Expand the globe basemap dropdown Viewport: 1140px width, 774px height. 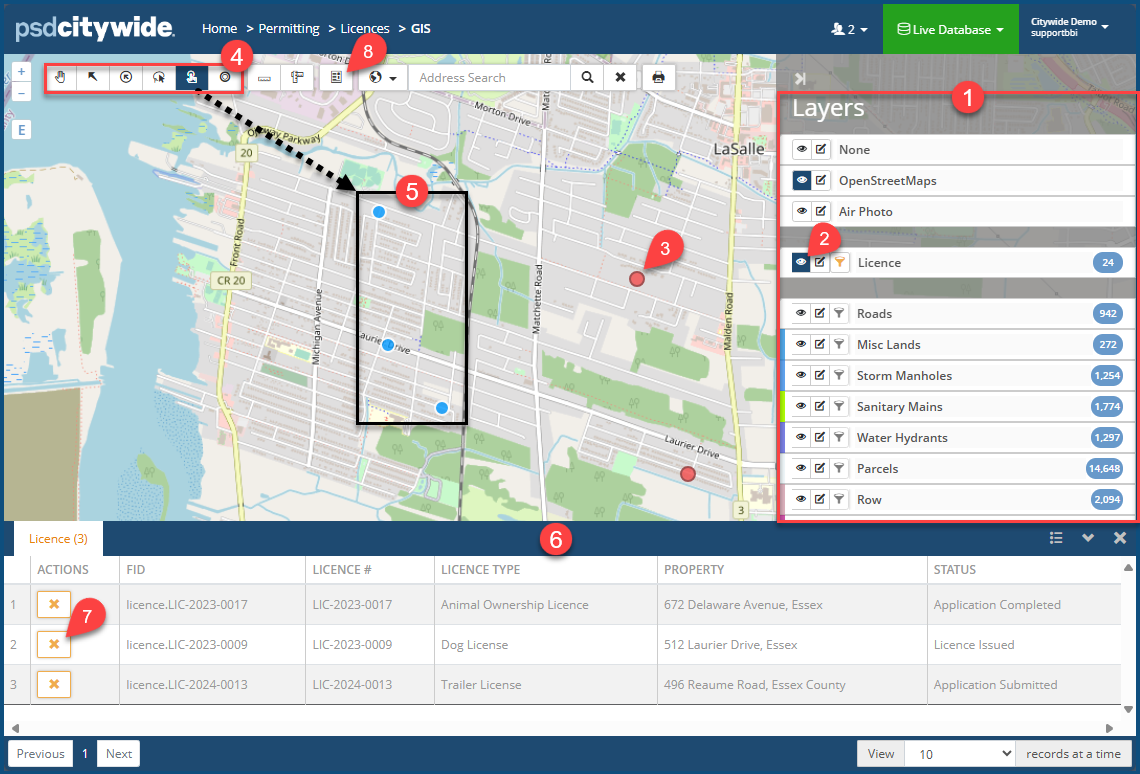tap(384, 77)
